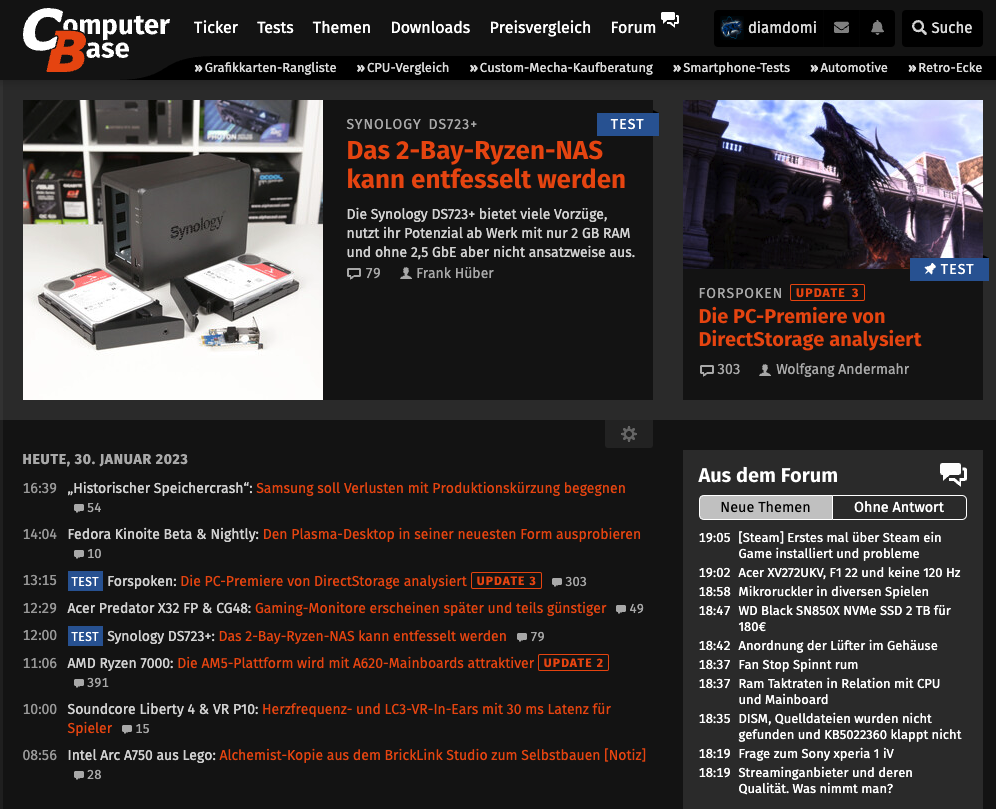The width and height of the screenshot is (996, 809).
Task: Open the Ticker menu
Action: tap(215, 28)
